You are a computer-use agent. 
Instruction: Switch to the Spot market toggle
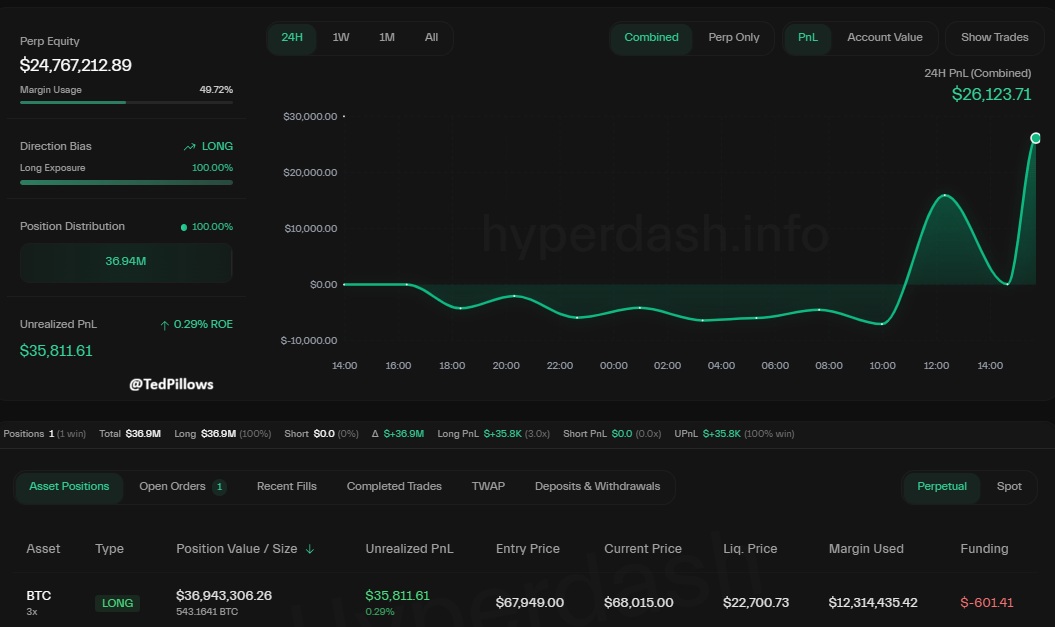[x=1009, y=486]
